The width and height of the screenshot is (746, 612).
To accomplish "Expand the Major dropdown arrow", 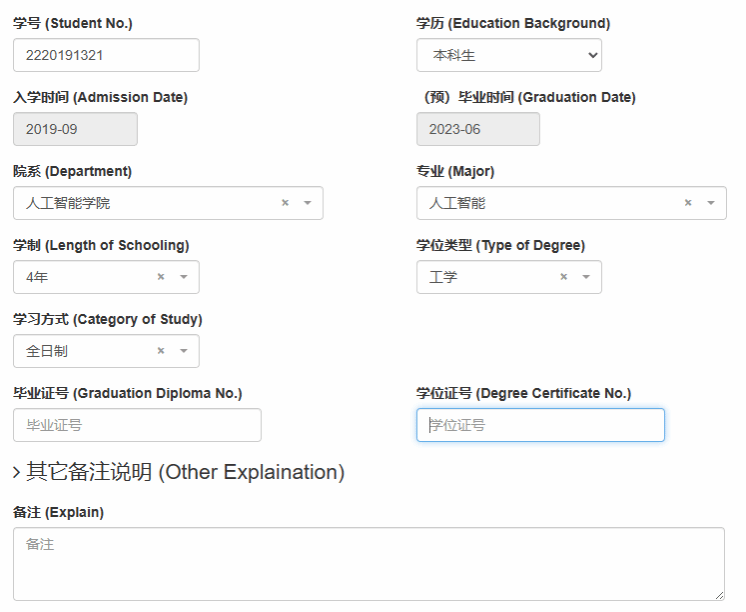I will pos(710,203).
